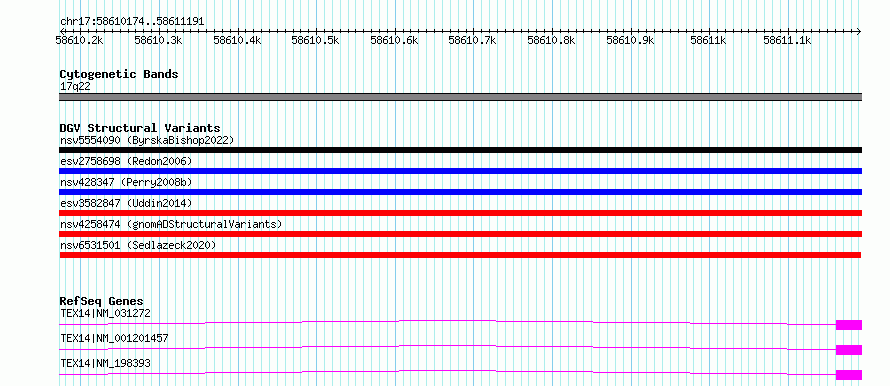
Task: Click the 58610.5k ruler tick label
Action: [316, 40]
